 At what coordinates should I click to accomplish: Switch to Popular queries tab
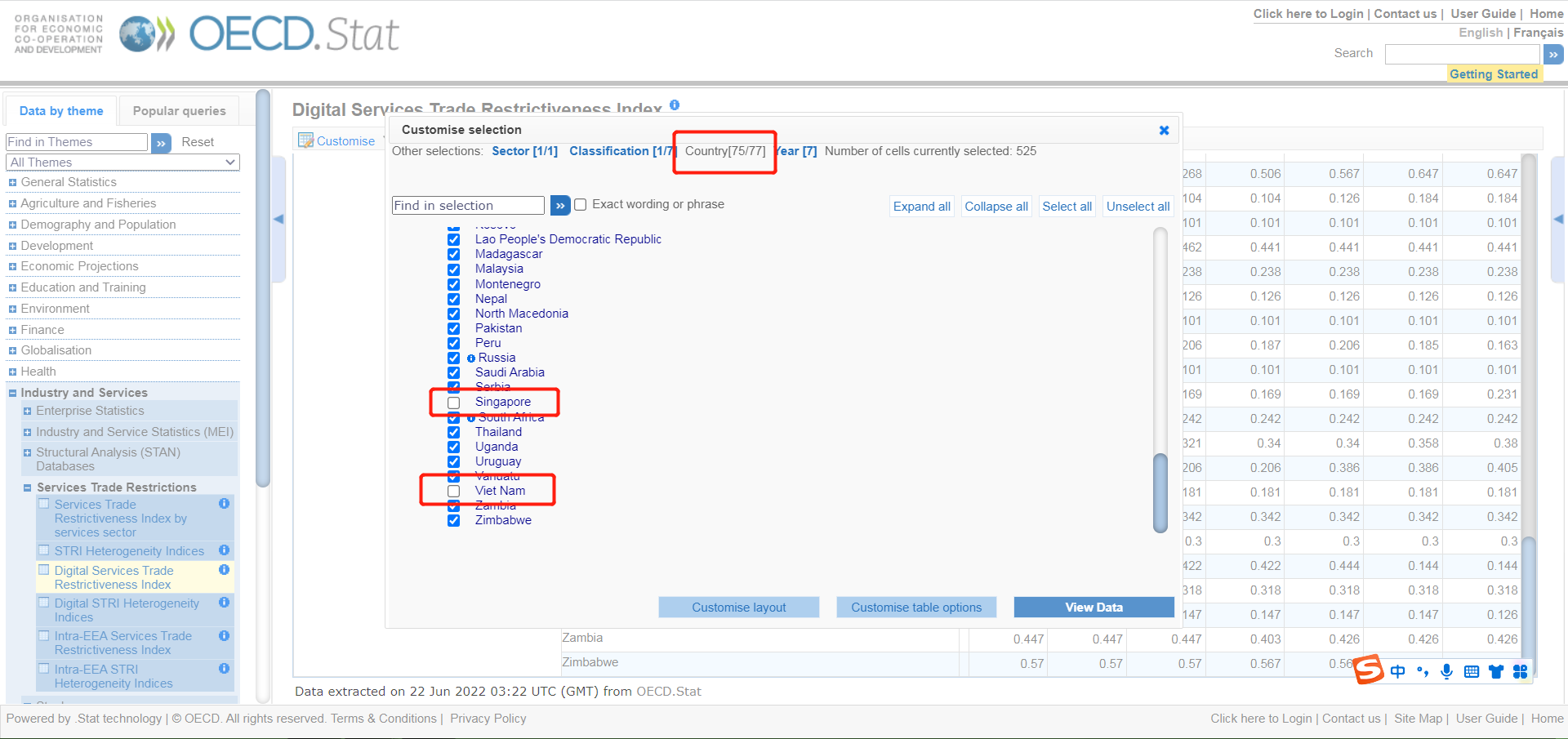pos(179,111)
